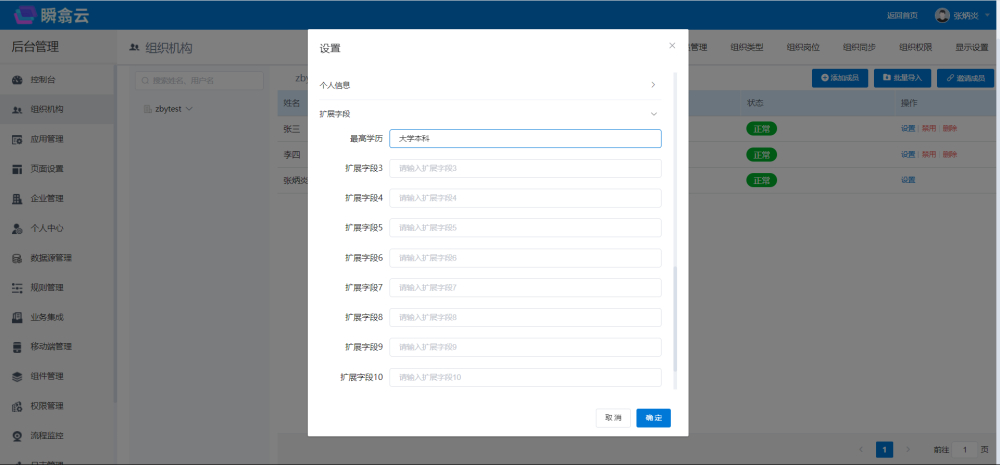Click the 扩展字段5 text input
Screen dimensions: 1000x465
point(525,228)
